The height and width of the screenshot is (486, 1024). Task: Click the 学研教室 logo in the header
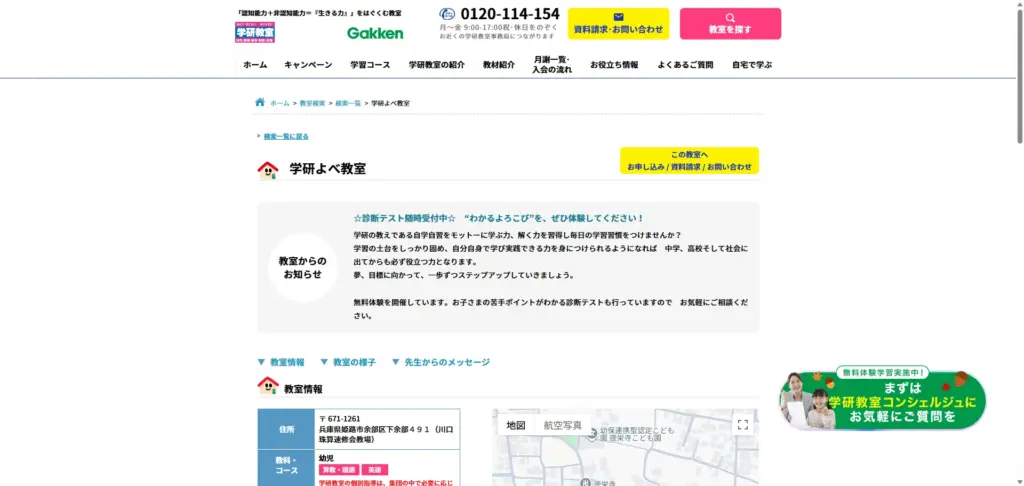tap(255, 32)
